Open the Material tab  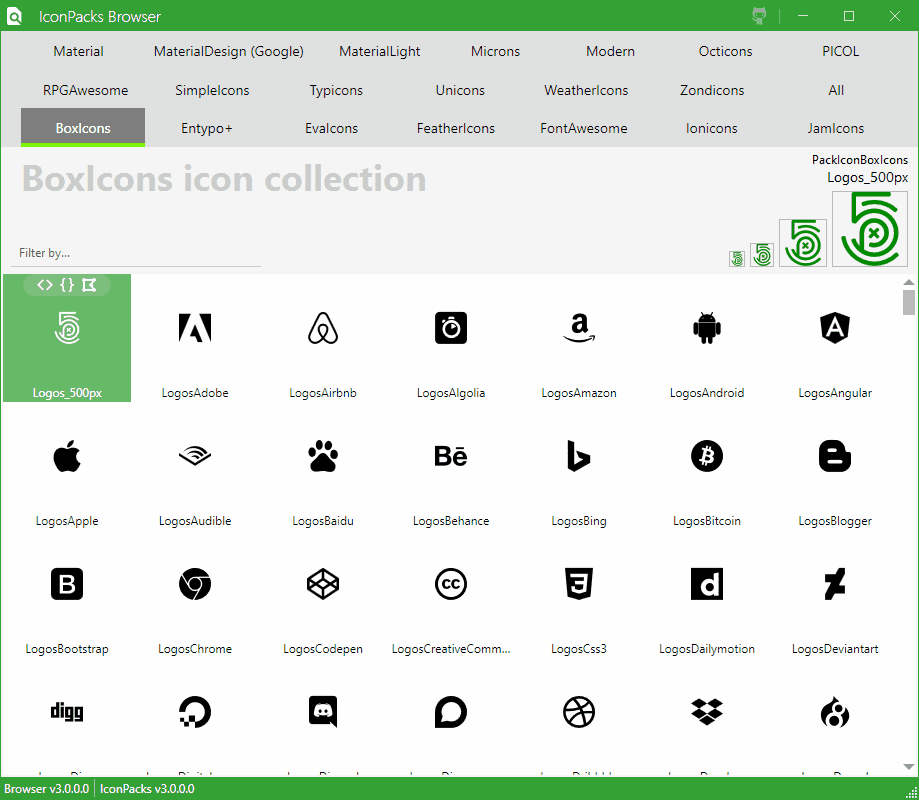point(78,52)
